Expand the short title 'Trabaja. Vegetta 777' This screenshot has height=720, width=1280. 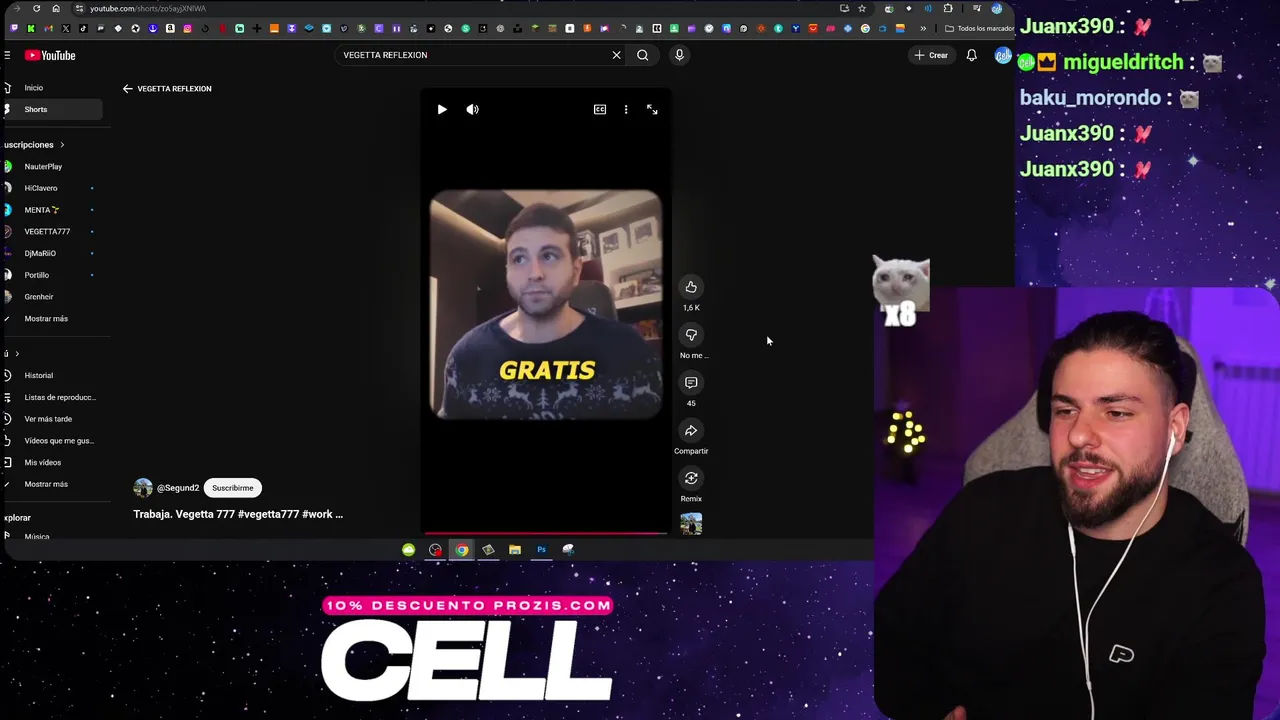click(x=238, y=514)
